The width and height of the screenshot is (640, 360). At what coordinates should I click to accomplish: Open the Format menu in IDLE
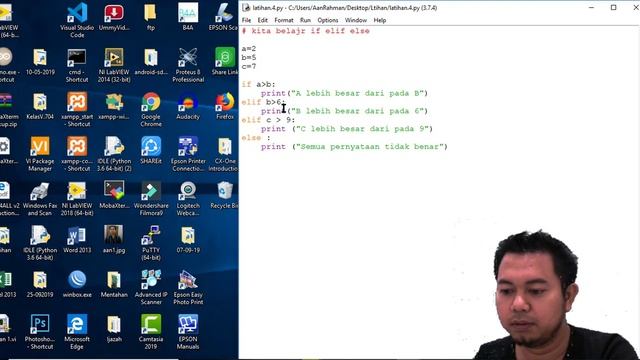click(x=284, y=20)
